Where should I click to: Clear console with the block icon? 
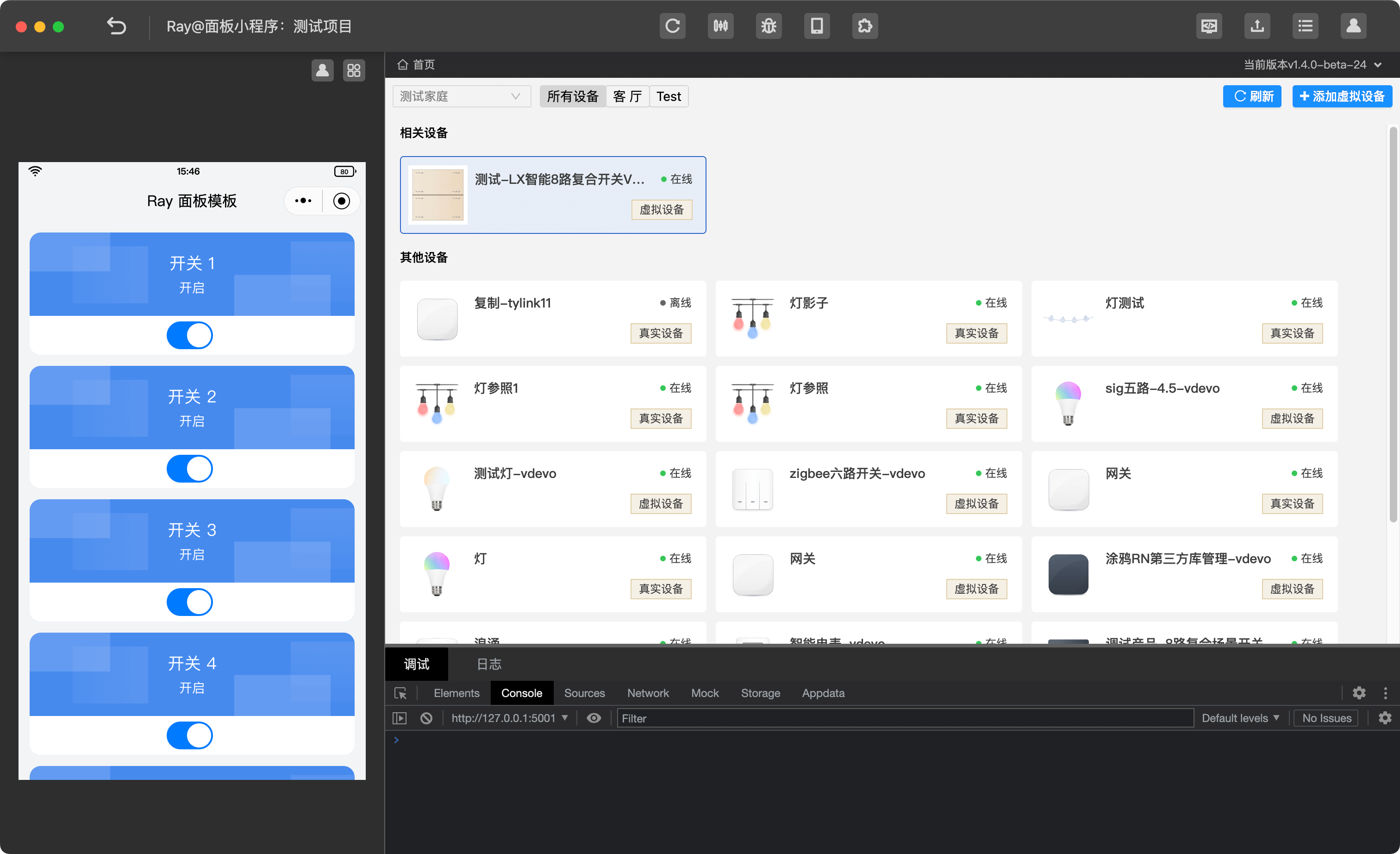tap(426, 718)
